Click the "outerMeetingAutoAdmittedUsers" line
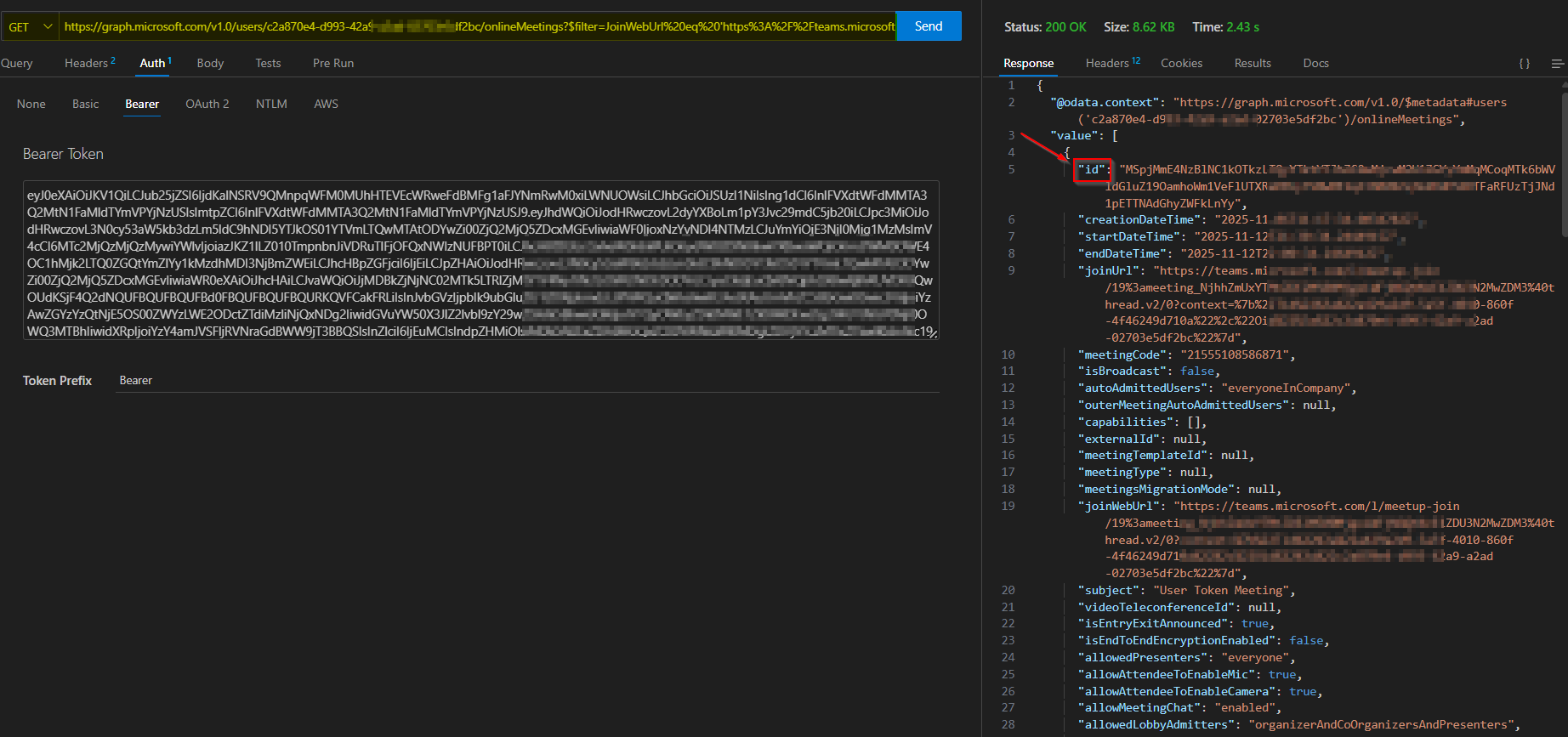The height and width of the screenshot is (737, 1568). [x=1207, y=405]
